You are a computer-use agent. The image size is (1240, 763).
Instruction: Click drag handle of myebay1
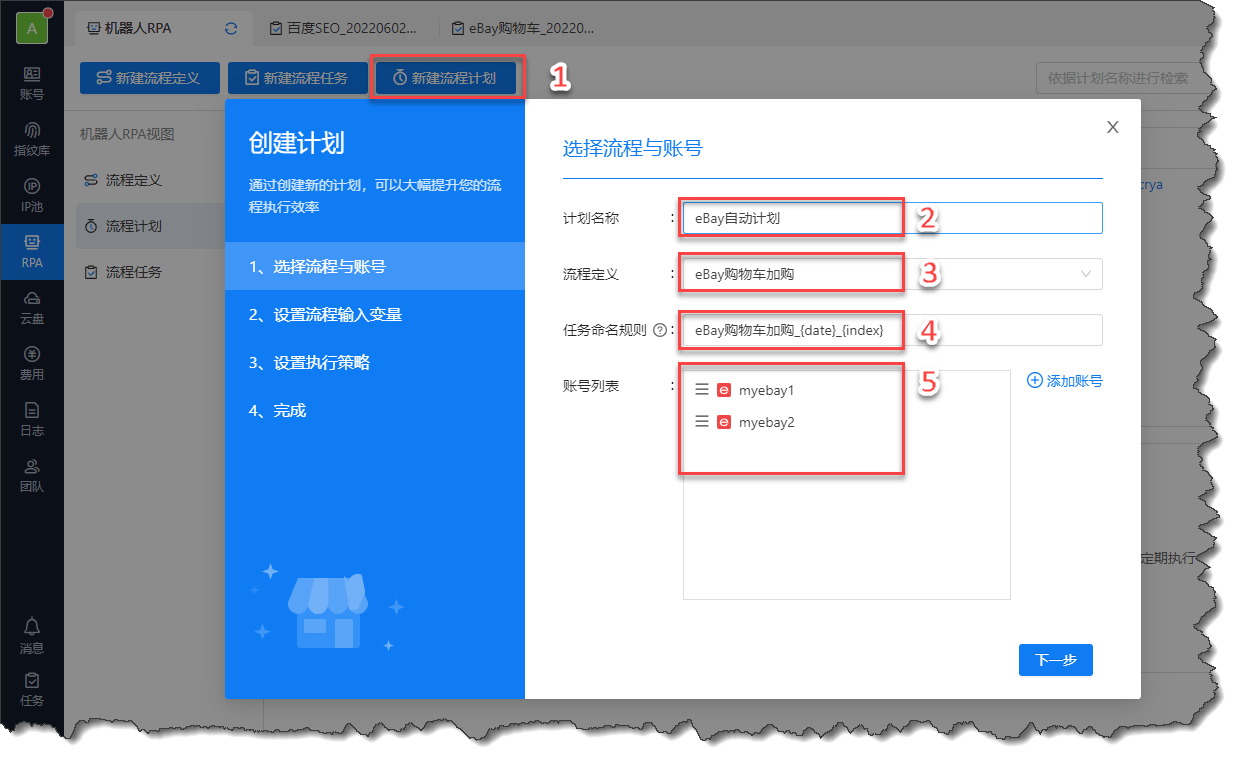(x=702, y=390)
